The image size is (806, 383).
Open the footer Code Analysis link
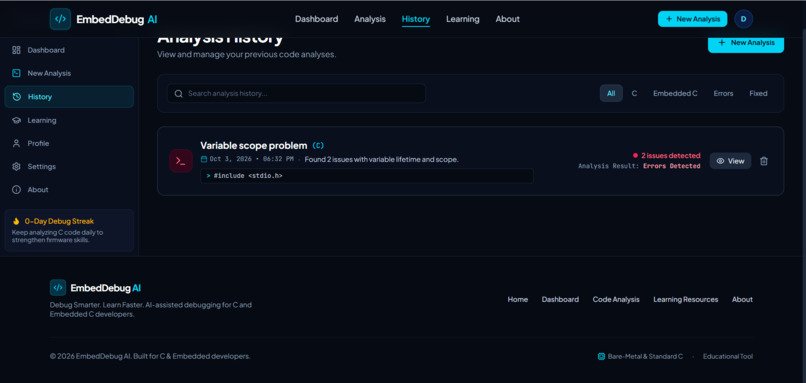tap(616, 299)
